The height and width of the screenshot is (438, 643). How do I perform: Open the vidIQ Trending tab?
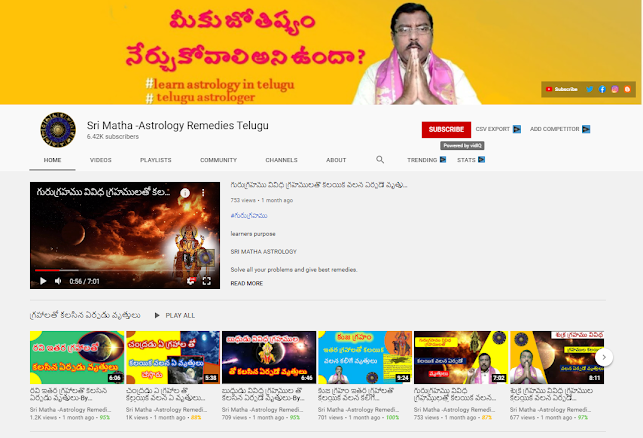pyautogui.click(x=422, y=160)
